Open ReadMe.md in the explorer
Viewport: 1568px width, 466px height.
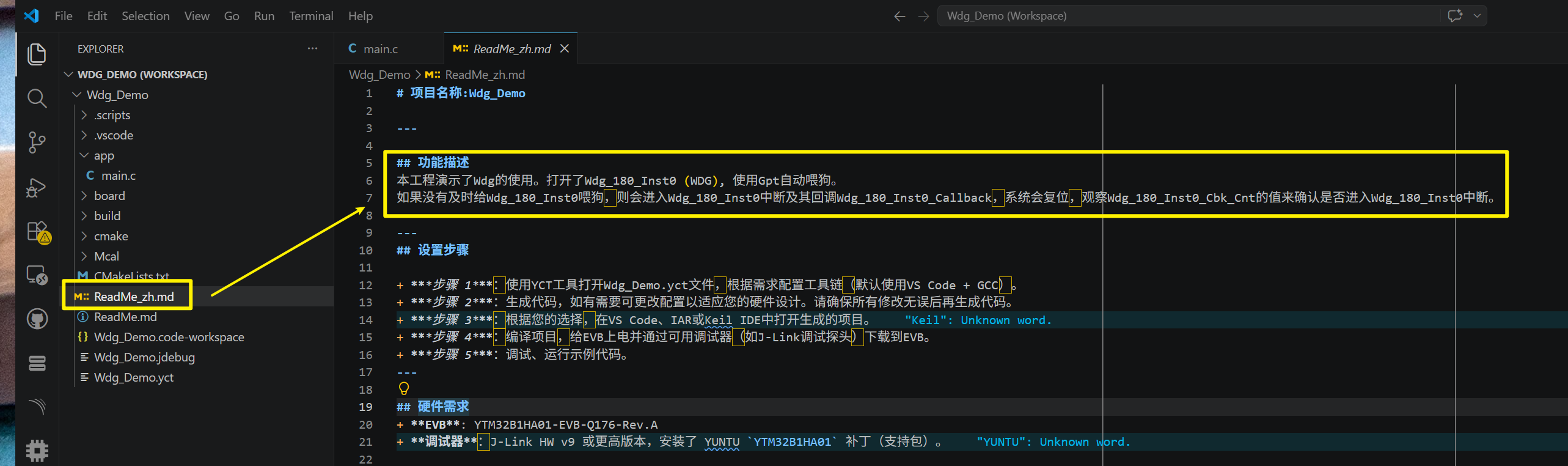point(196,317)
